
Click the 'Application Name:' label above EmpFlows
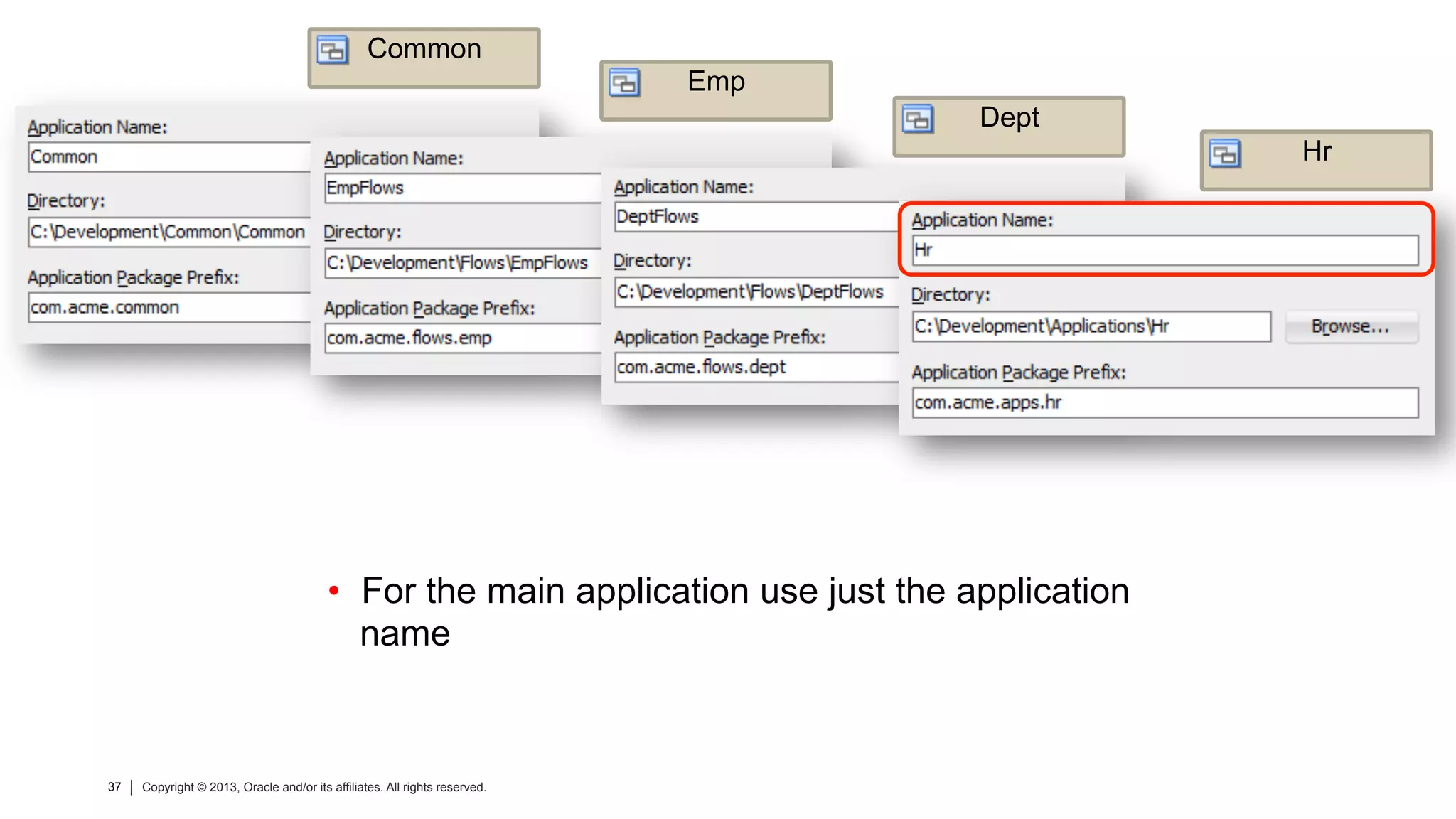pos(393,159)
